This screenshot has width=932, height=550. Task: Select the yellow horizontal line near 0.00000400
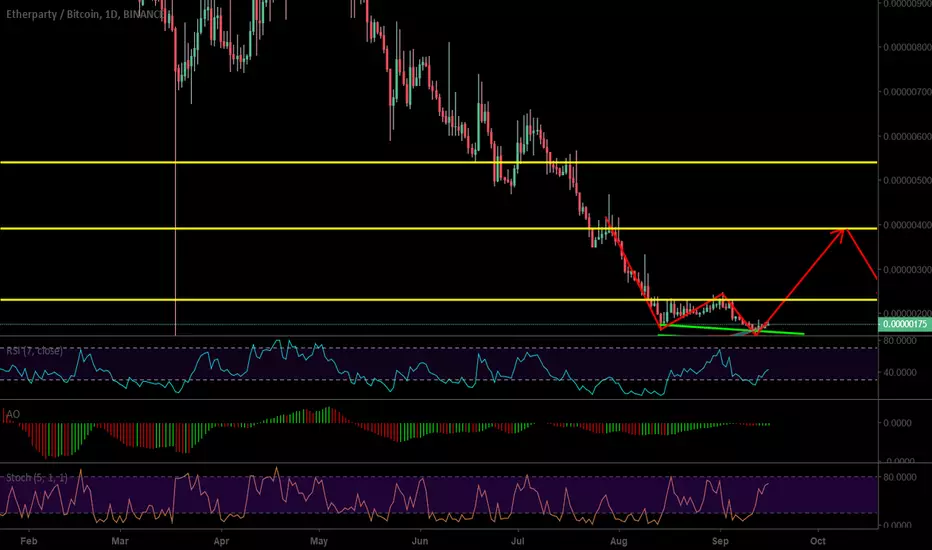[439, 228]
